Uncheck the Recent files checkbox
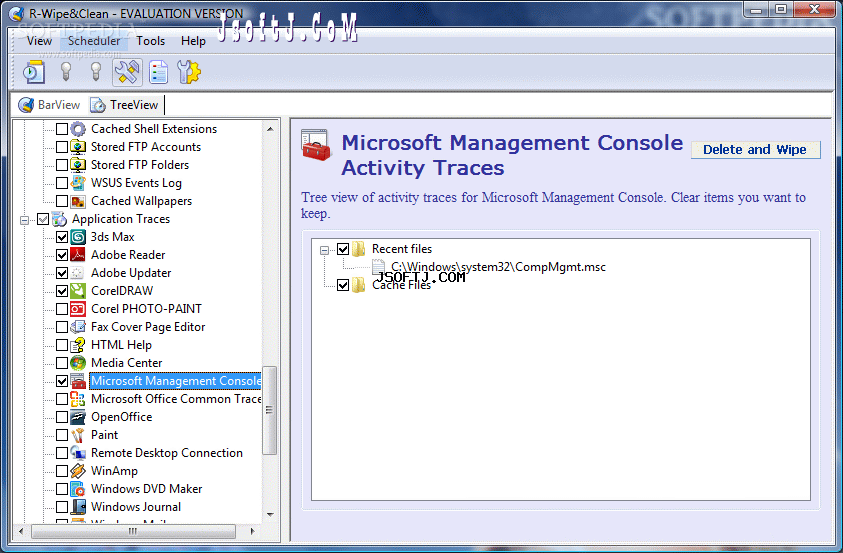Screen dimensions: 843x553 tap(343, 249)
